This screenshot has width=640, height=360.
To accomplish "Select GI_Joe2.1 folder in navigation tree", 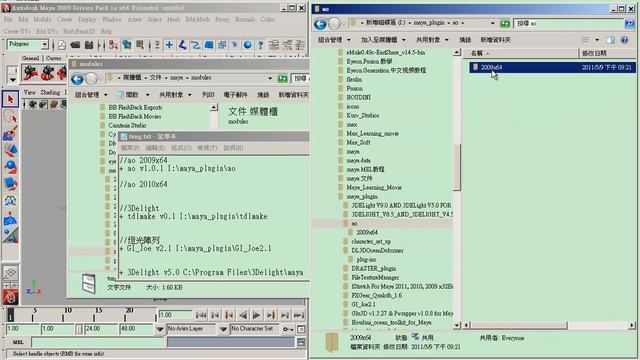I will (363, 304).
